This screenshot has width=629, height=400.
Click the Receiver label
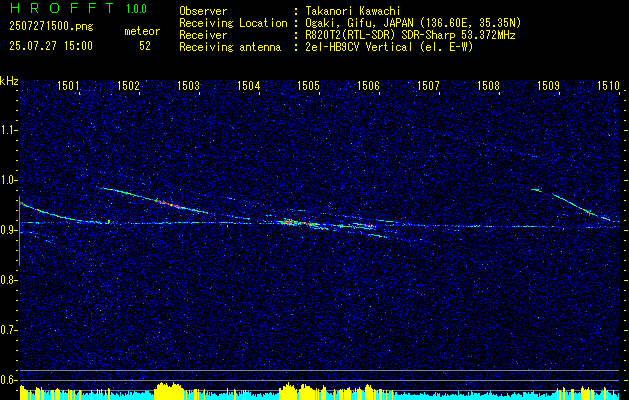[203, 35]
